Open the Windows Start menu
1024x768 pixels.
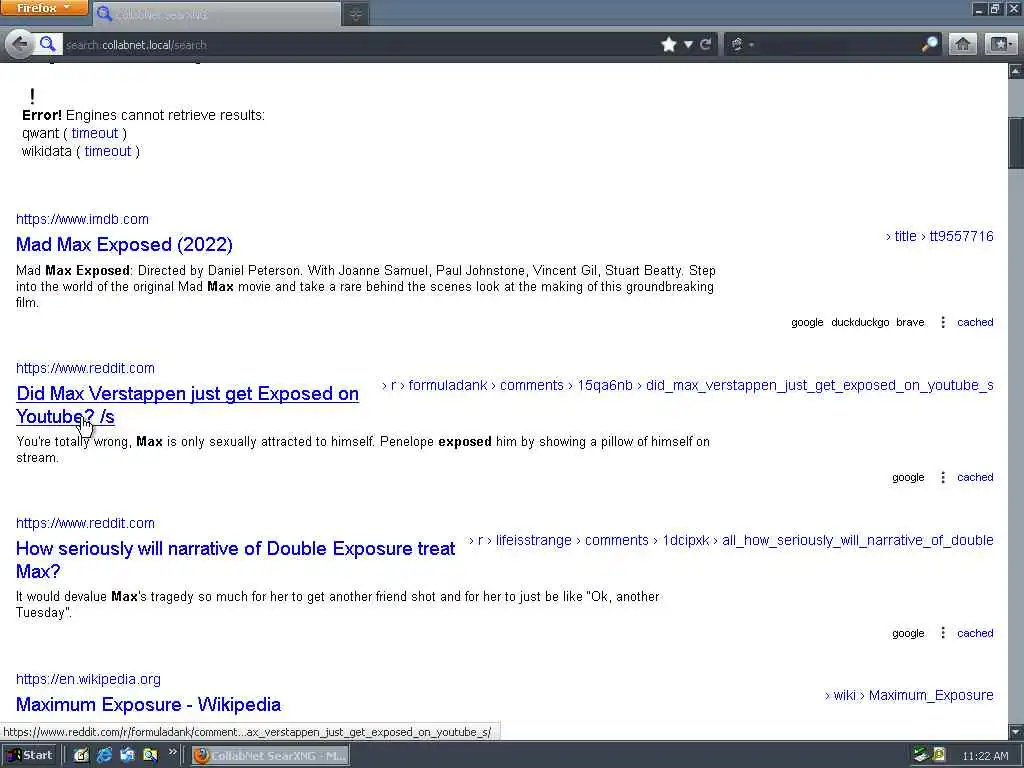coord(29,756)
